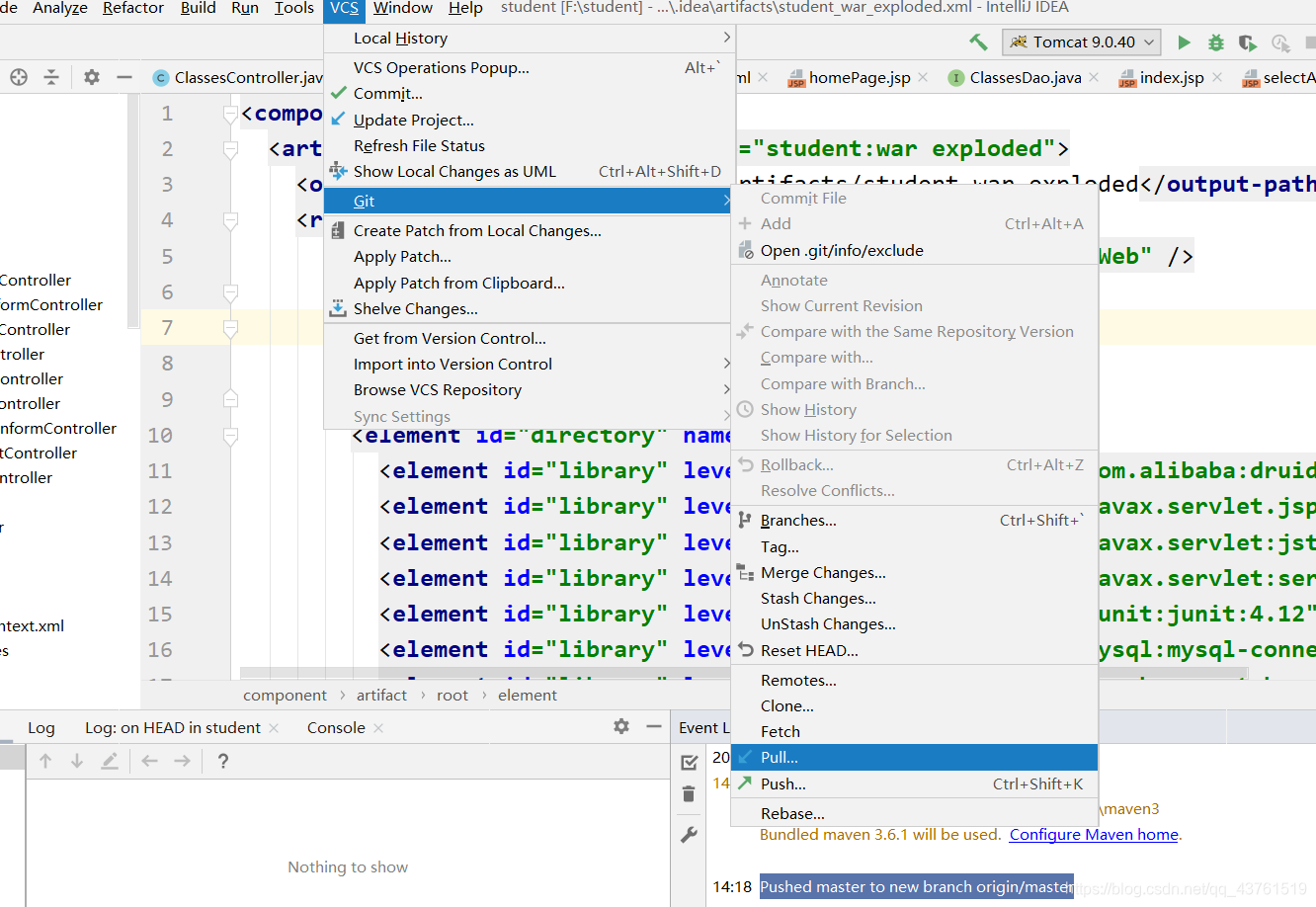Close the ClassesDao.java tab
The image size is (1316, 907).
1094,77
